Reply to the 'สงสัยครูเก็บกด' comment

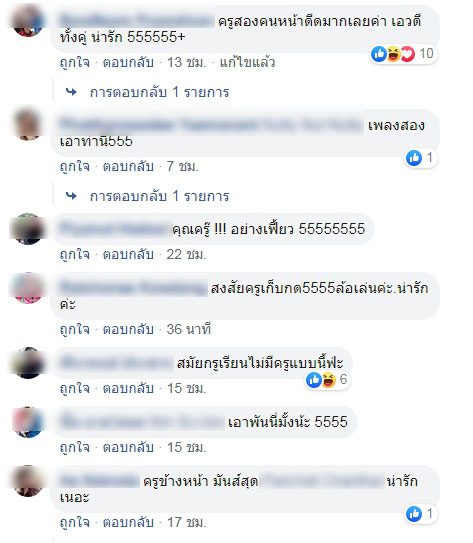coord(128,329)
